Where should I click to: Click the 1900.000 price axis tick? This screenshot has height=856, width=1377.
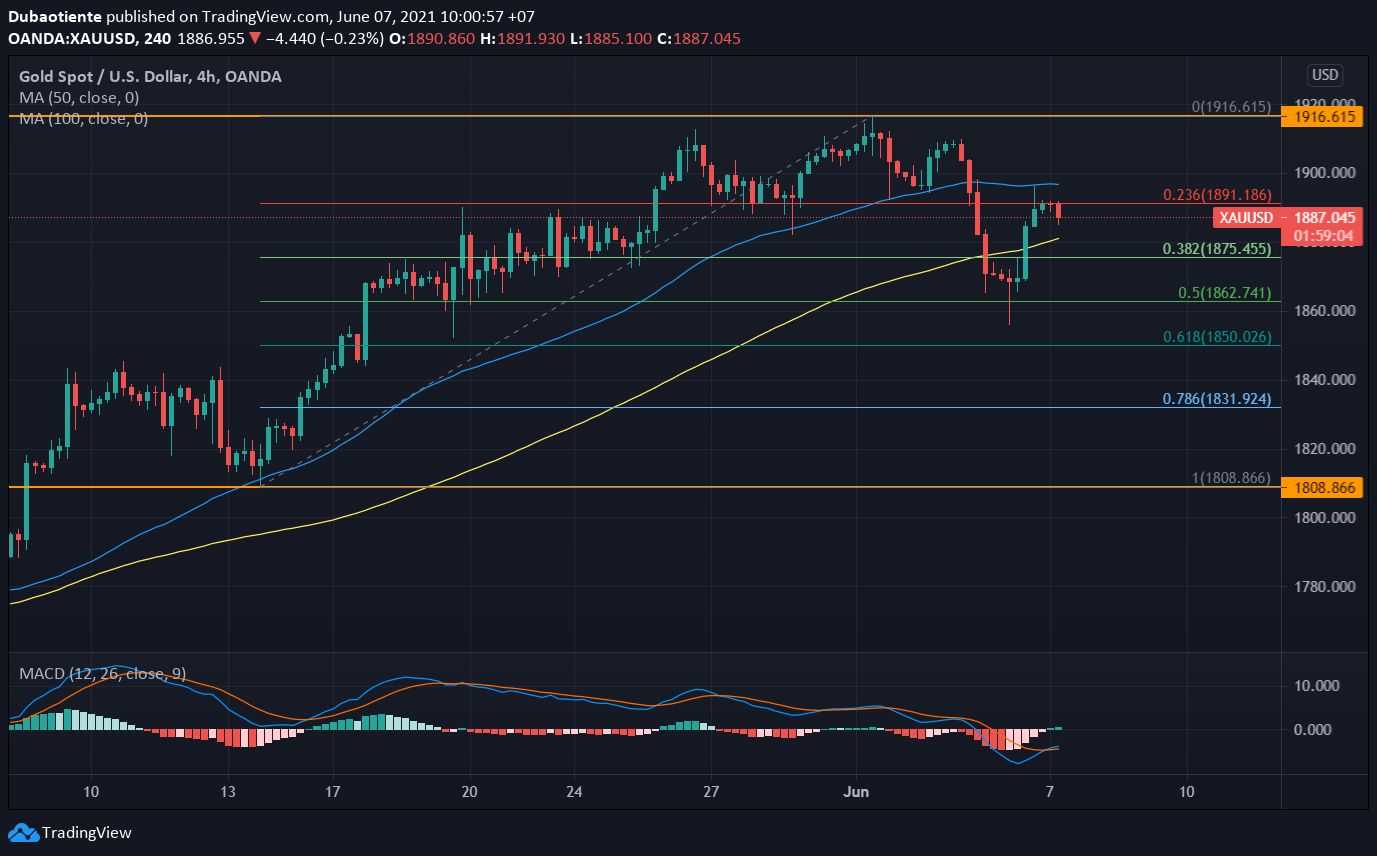1323,173
